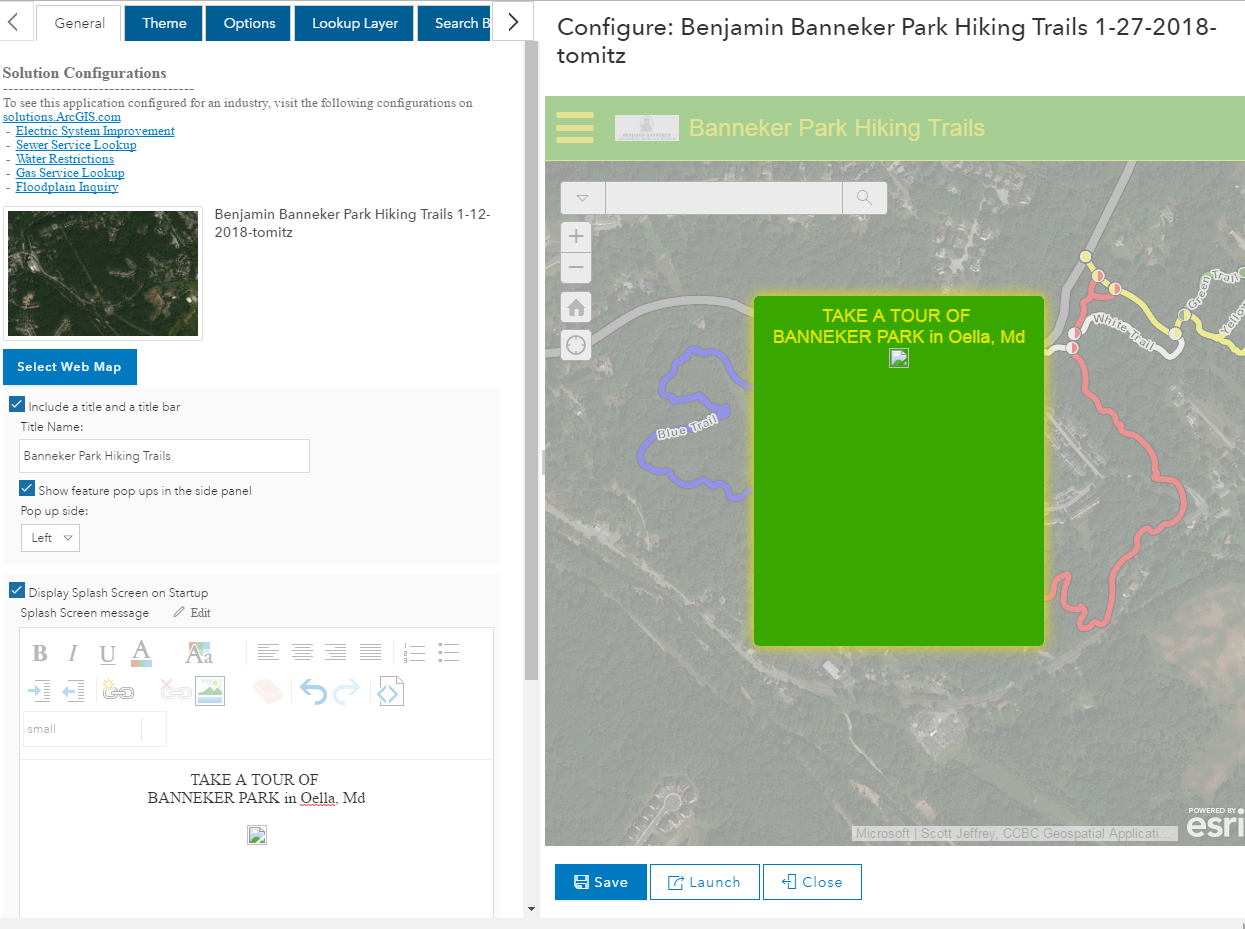The height and width of the screenshot is (929, 1245).
Task: Click the Banneker Park logo in title bar
Action: pyautogui.click(x=646, y=127)
